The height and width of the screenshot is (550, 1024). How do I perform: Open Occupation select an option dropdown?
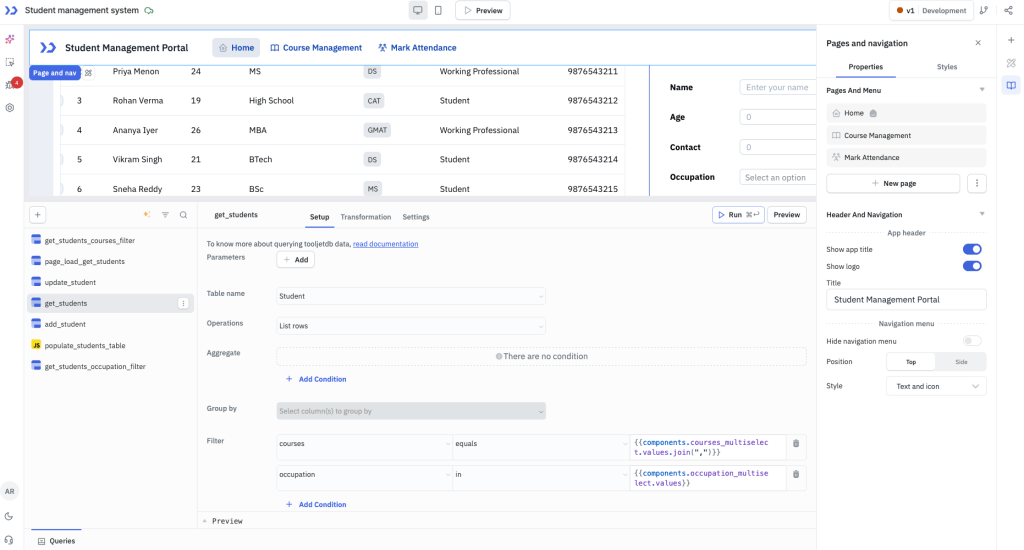point(777,178)
